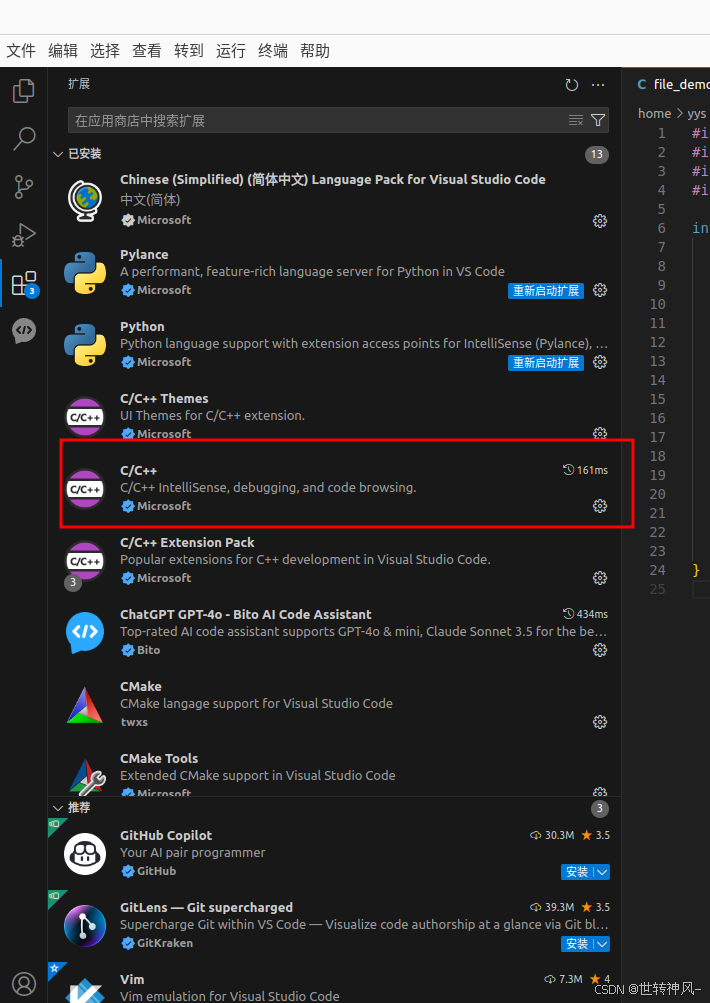The image size is (710, 1003).
Task: Open the Bito chat view icon
Action: (24, 331)
